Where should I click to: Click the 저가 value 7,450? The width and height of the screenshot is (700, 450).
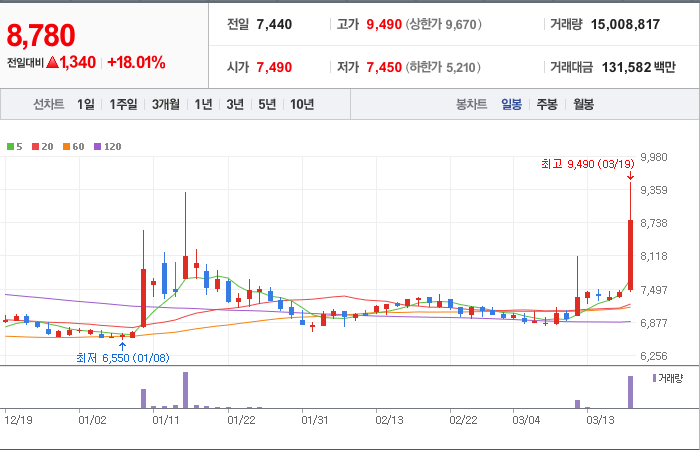pos(384,67)
